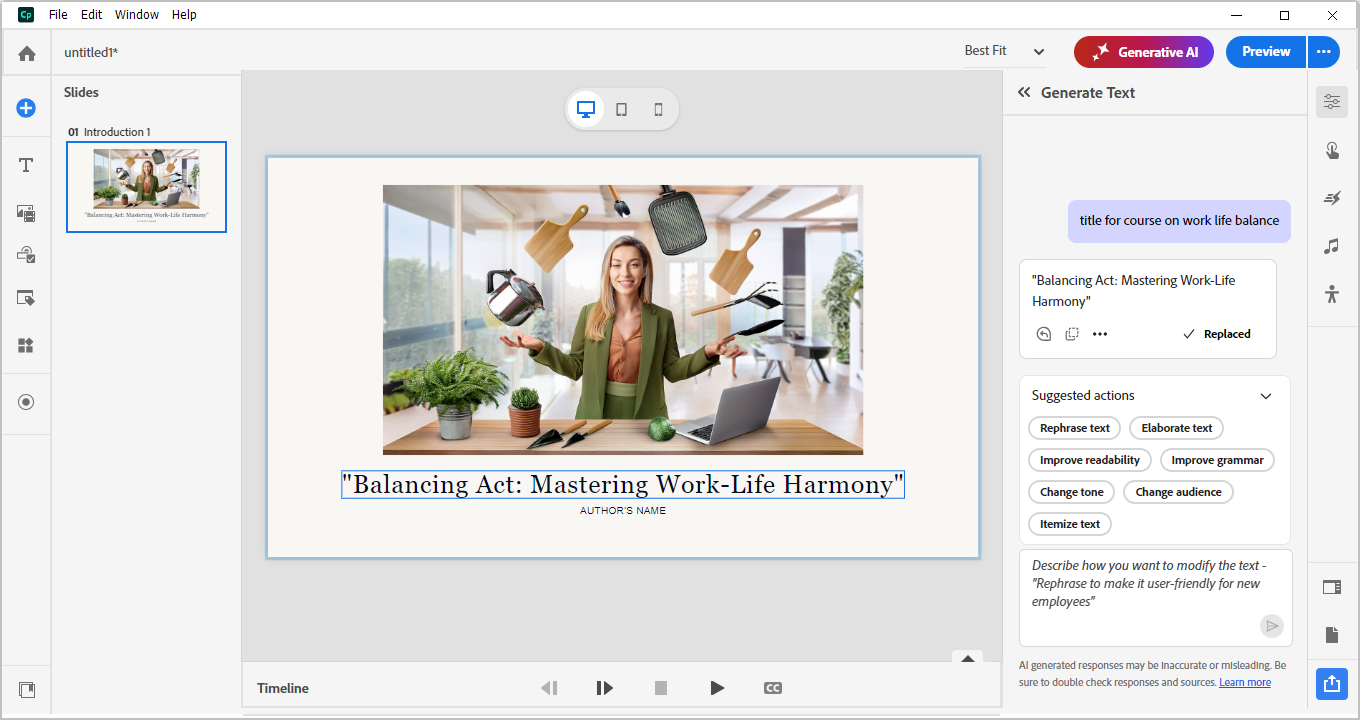1360x720 pixels.
Task: Enable closed captions in the timeline
Action: [x=772, y=688]
